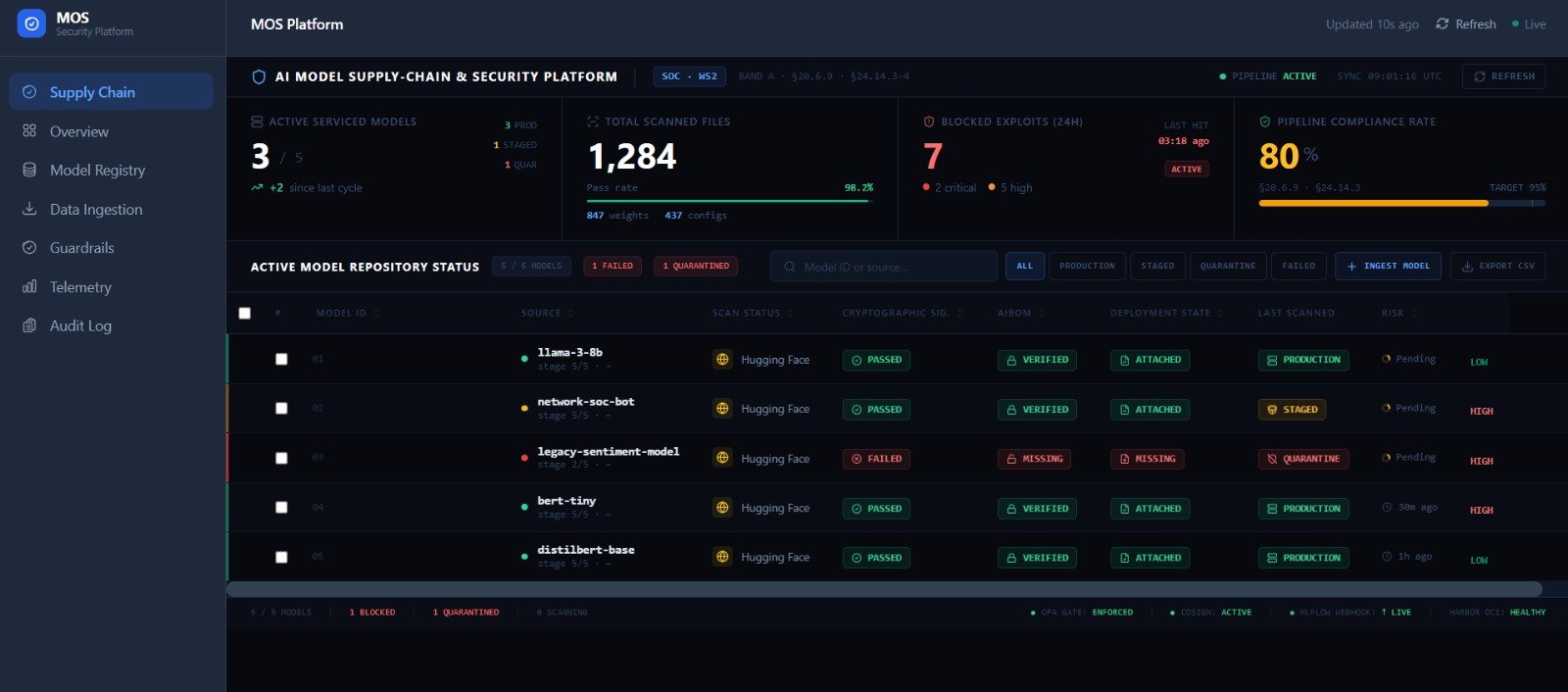Click the clock icon beside 30m ago
Screen dimensions: 1568x692
(1387, 507)
